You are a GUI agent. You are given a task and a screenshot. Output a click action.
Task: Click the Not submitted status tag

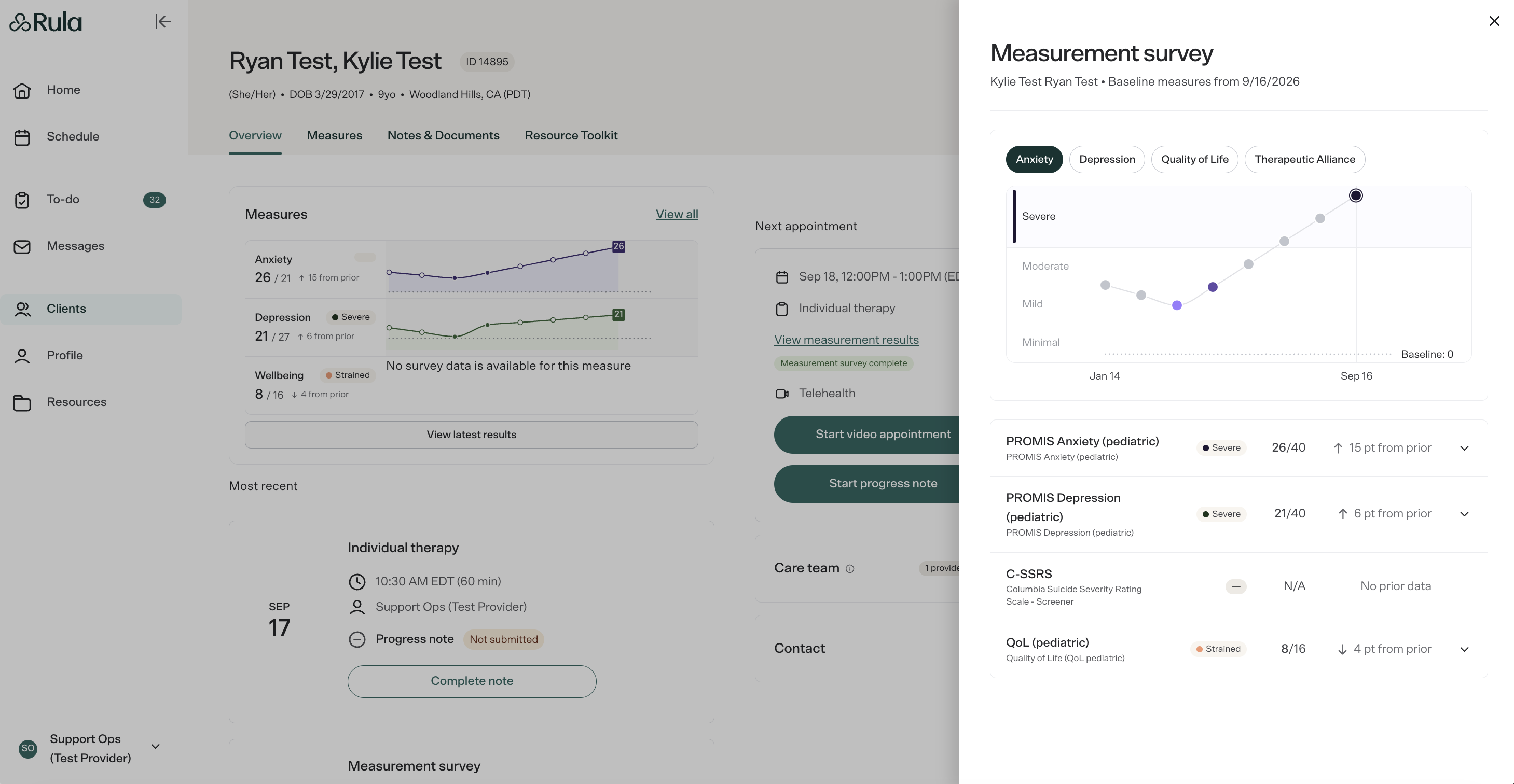[x=503, y=639]
